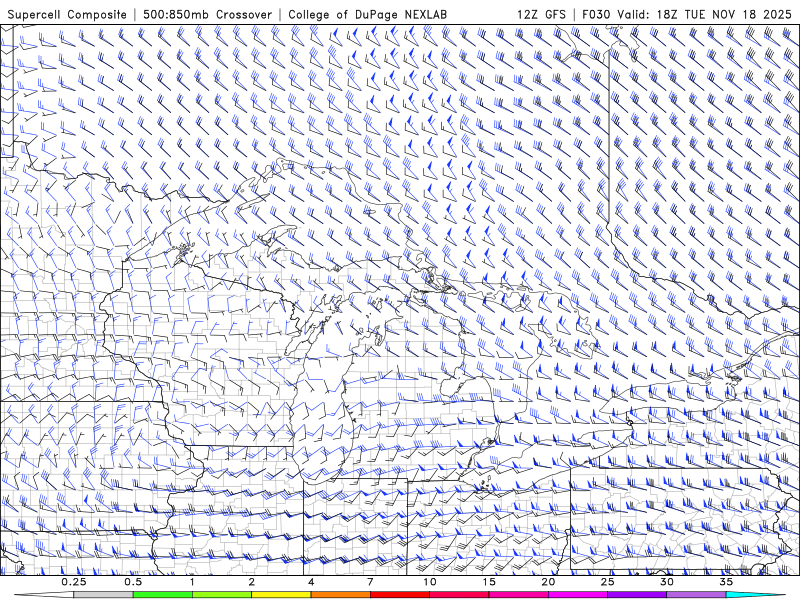Screen dimensions: 800x600
Task: Click the crimson 10–15 color bar segment
Action: [459, 595]
